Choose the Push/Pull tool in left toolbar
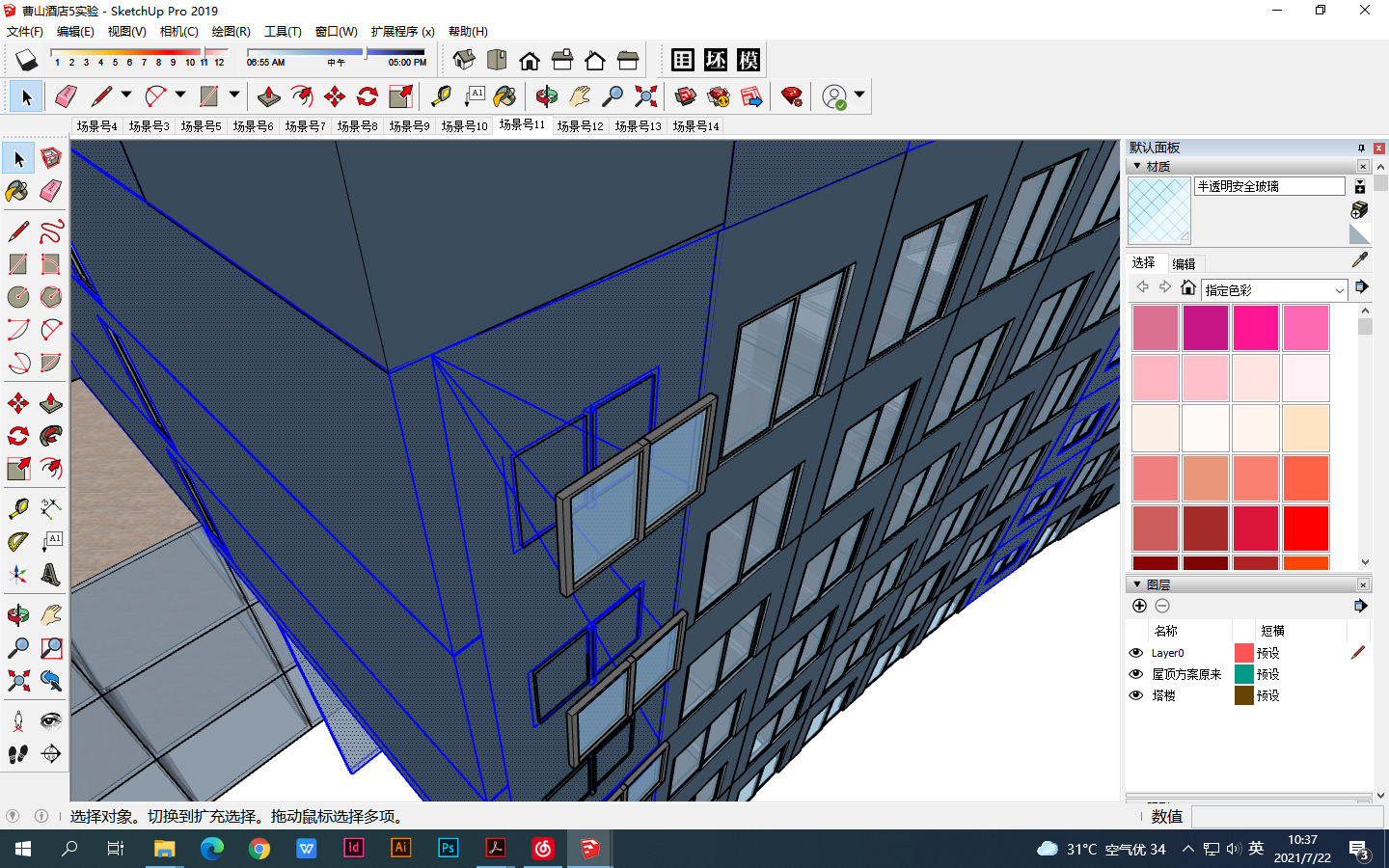Screen dimensions: 1389x868 [x=51, y=403]
